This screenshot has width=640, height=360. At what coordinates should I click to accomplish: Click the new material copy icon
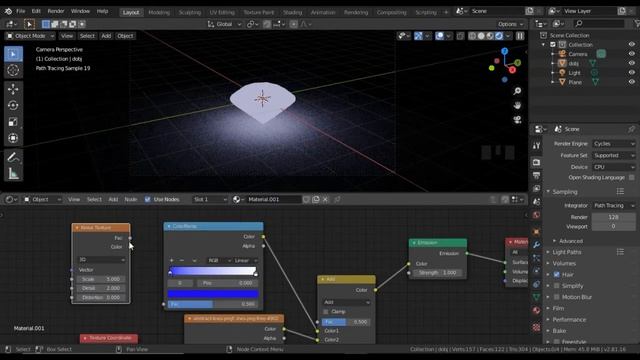coord(316,200)
